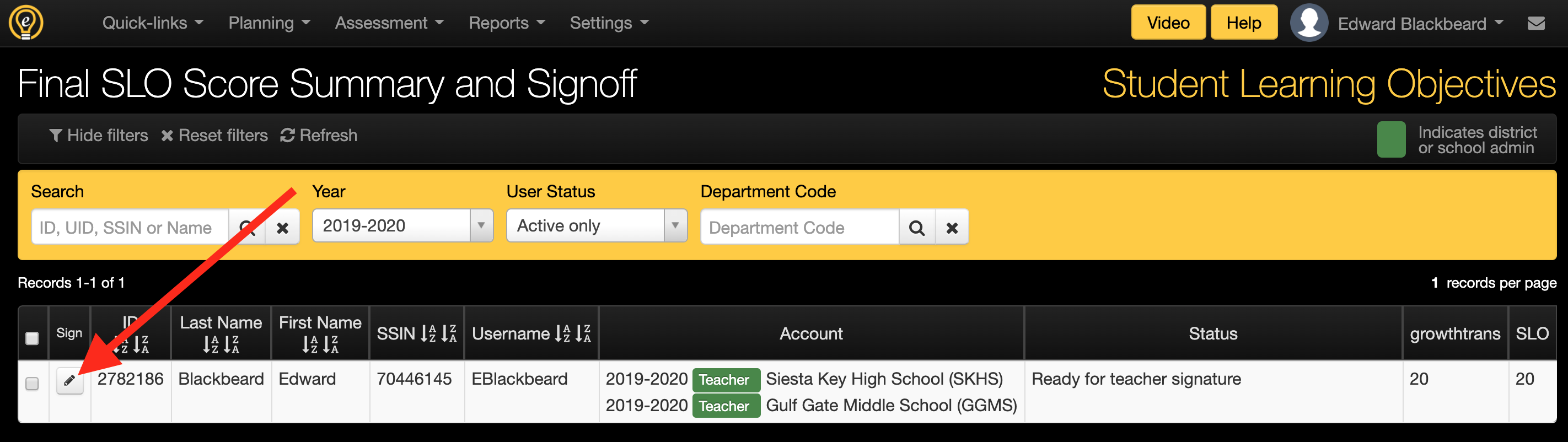This screenshot has height=442, width=1568.
Task: Open the User Status Active only dropdown
Action: 597,226
